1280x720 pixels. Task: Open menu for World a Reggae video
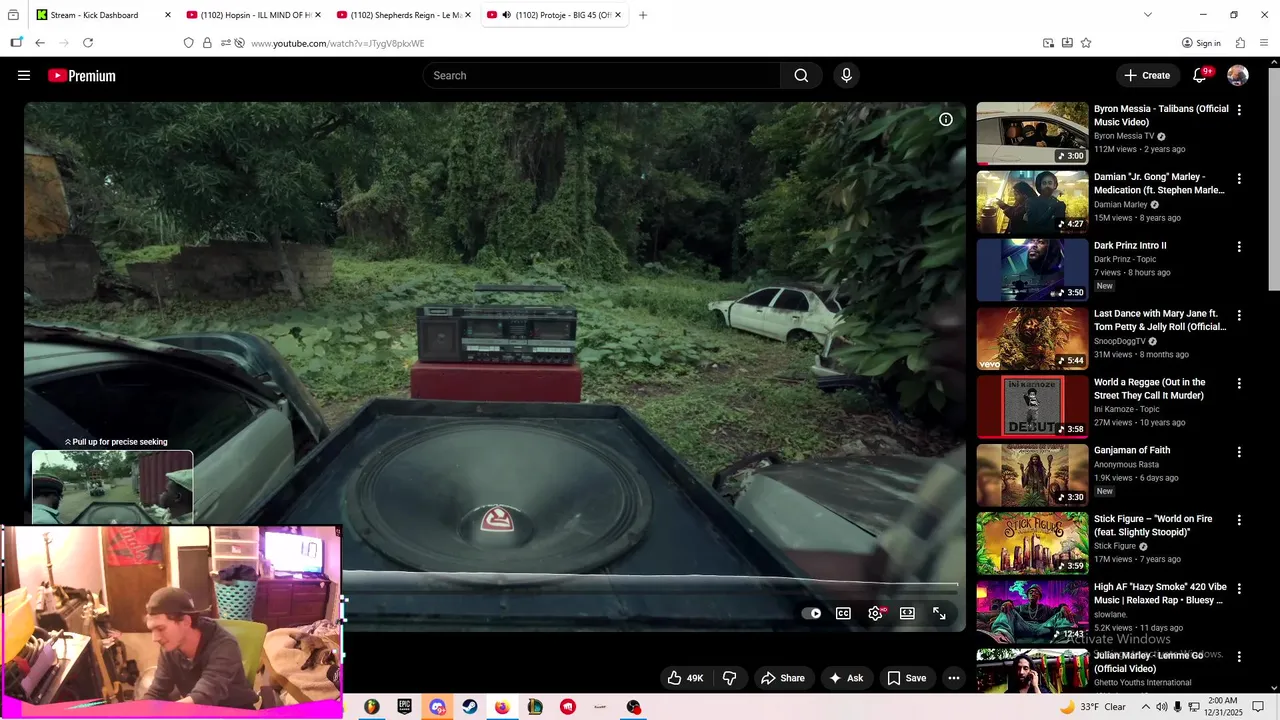[1239, 384]
